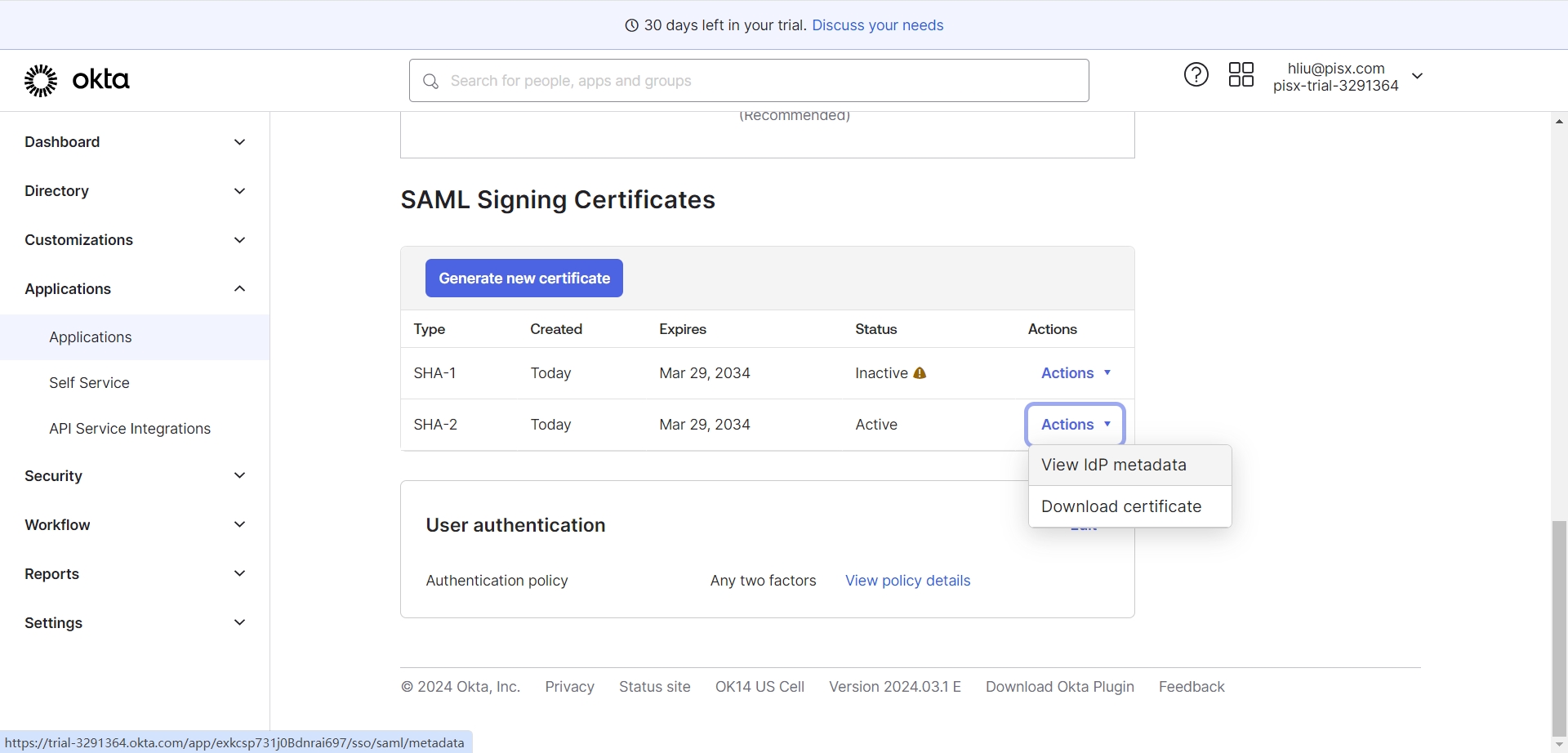Viewport: 1568px width, 753px height.
Task: Click the warning icon beside Inactive status
Action: (x=920, y=373)
